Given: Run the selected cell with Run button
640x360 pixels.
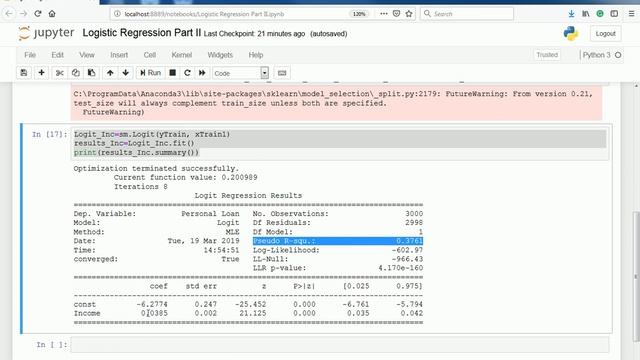Looking at the screenshot, I should (x=150, y=73).
